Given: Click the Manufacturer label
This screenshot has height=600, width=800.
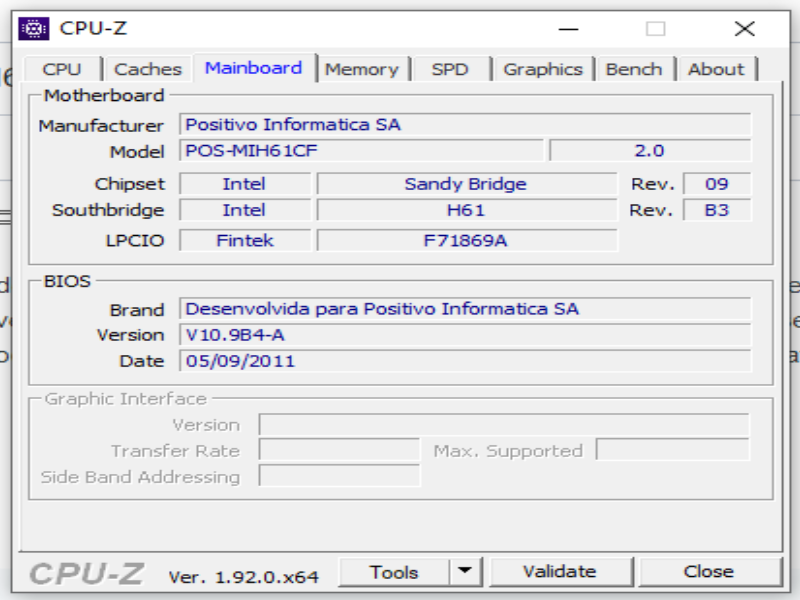Looking at the screenshot, I should click(101, 126).
